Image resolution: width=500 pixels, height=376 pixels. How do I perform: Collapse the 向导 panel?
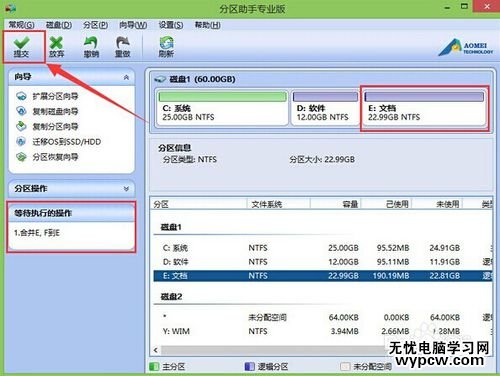click(x=126, y=77)
